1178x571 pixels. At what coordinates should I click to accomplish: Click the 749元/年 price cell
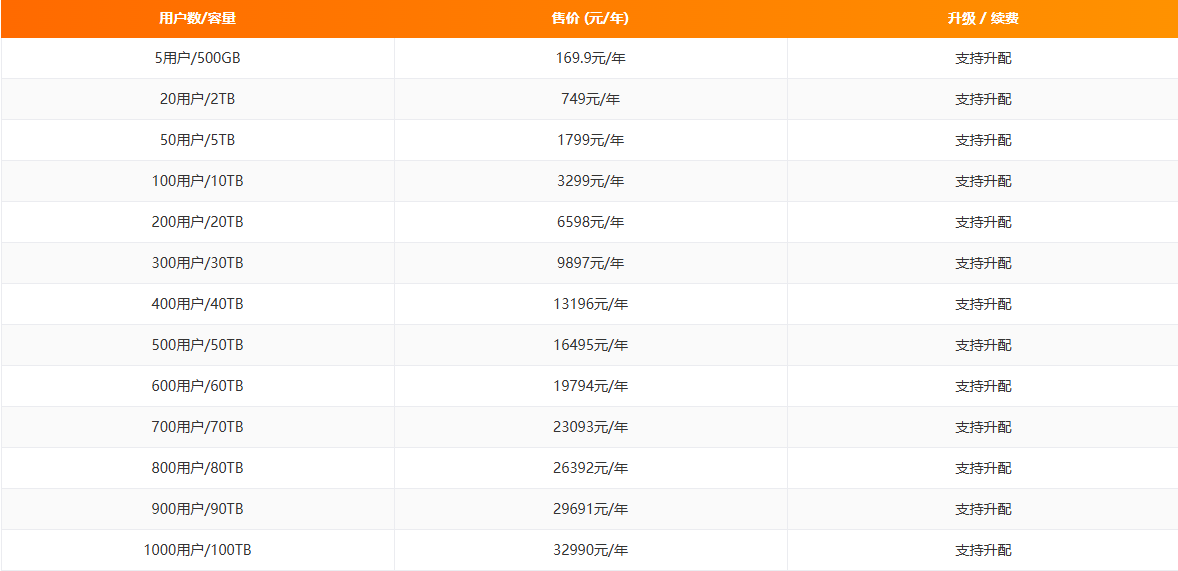click(x=590, y=99)
